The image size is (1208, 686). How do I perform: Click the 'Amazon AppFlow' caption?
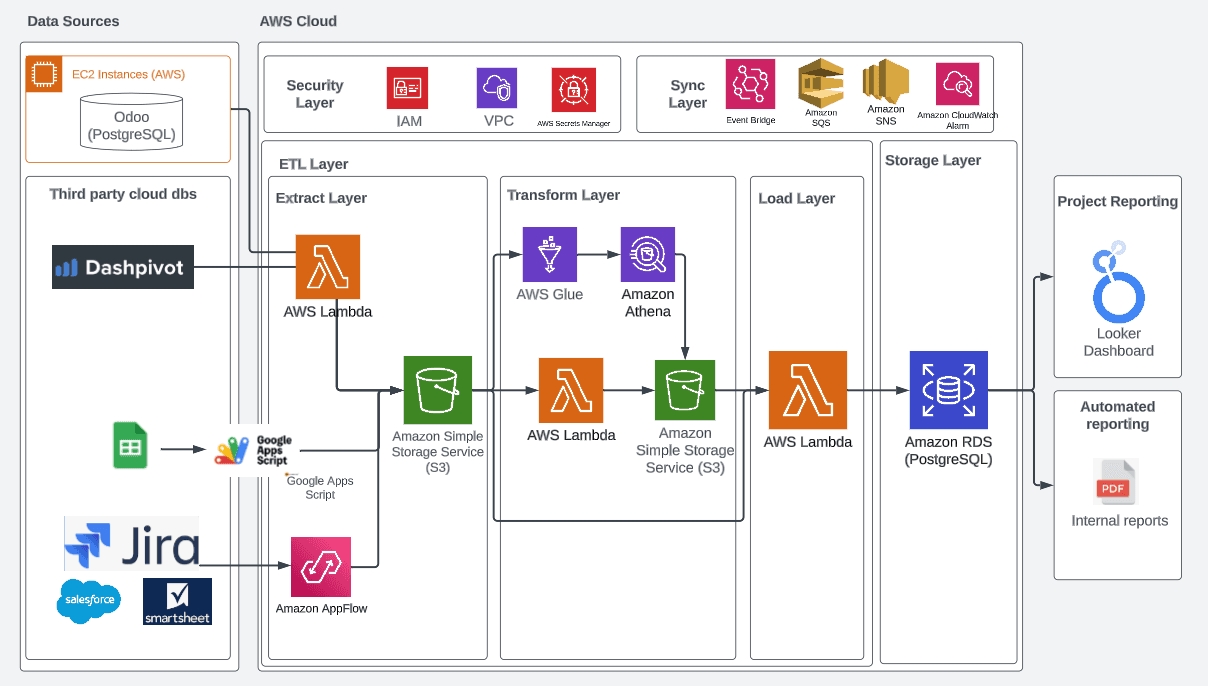click(x=321, y=608)
